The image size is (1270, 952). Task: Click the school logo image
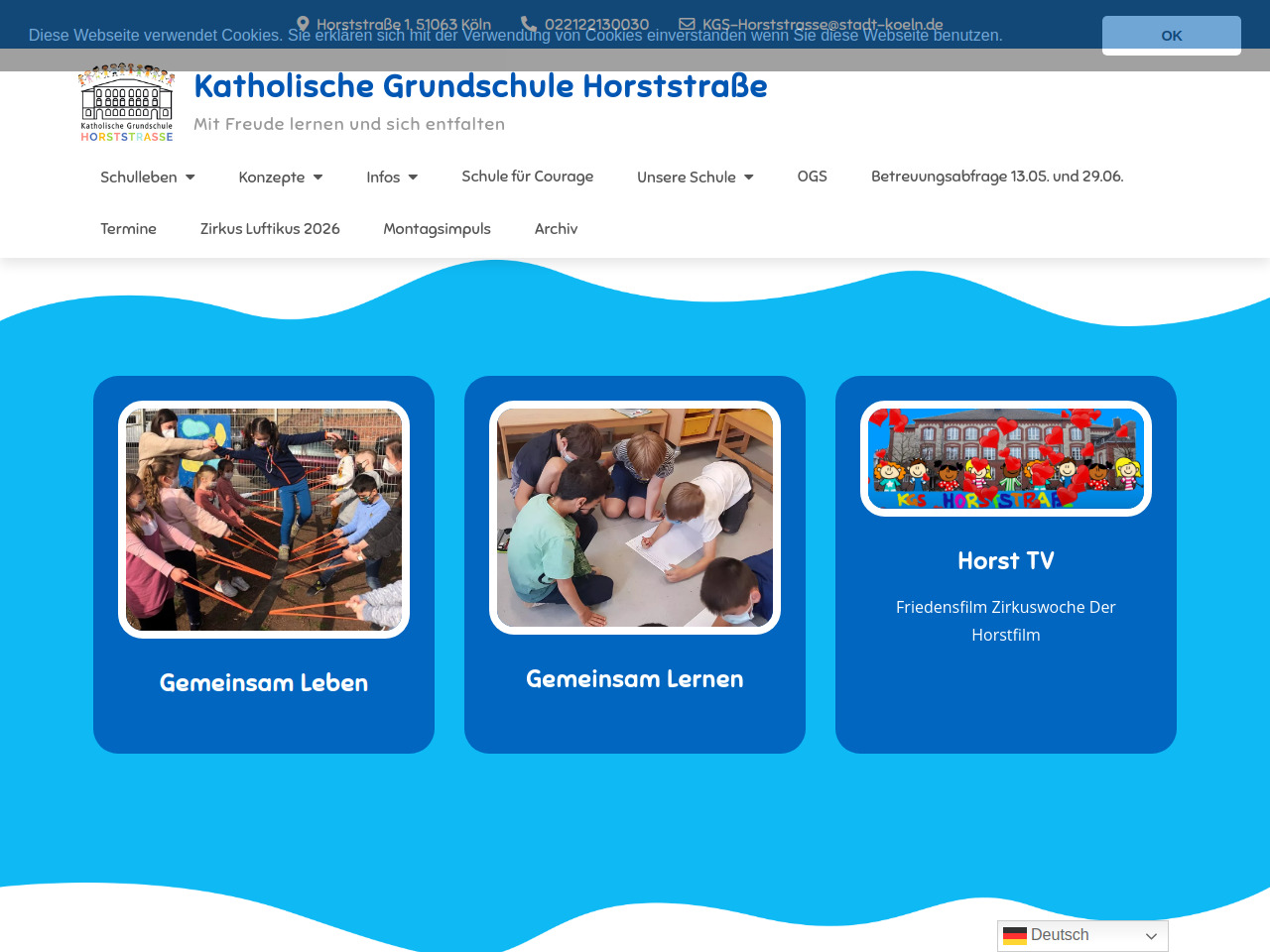click(x=127, y=103)
